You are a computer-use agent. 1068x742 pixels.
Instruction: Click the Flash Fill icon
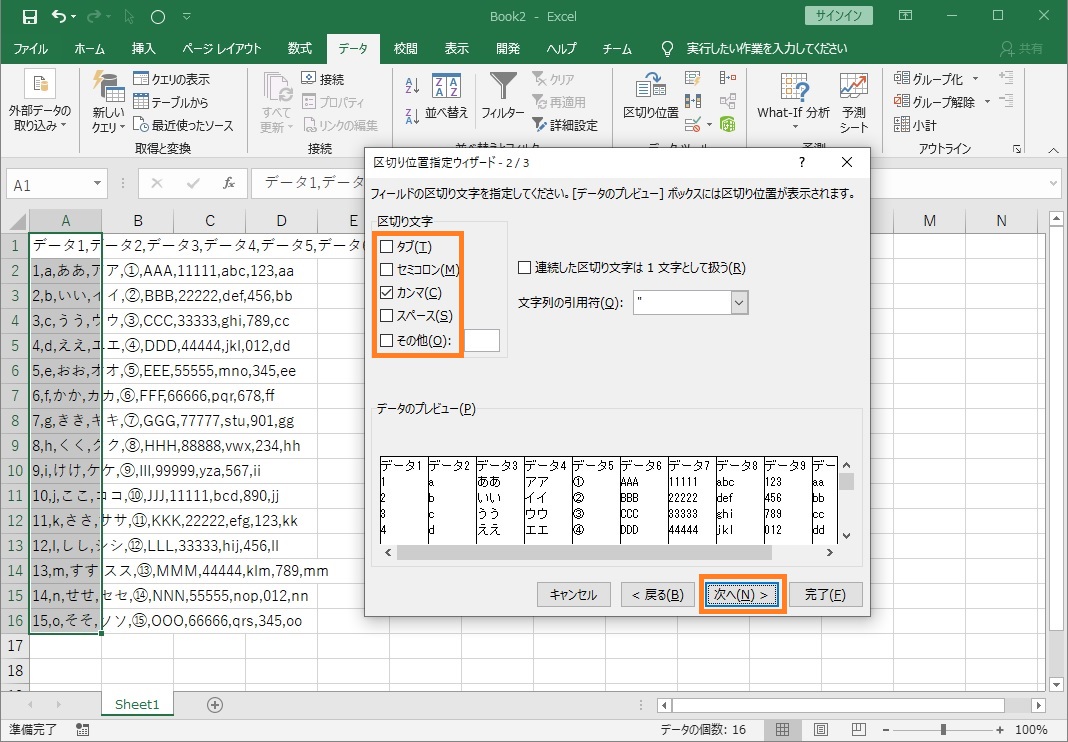(x=693, y=79)
